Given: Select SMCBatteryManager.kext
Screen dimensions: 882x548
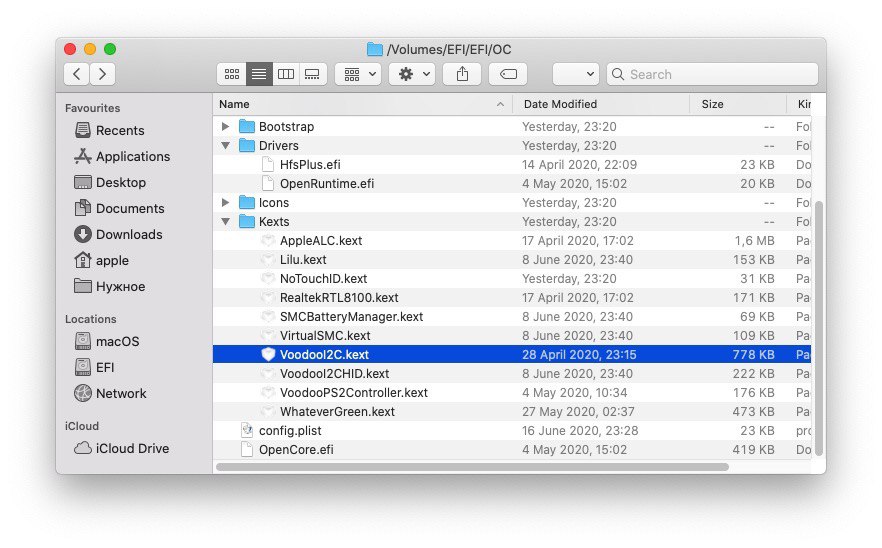Looking at the screenshot, I should click(x=512, y=317).
